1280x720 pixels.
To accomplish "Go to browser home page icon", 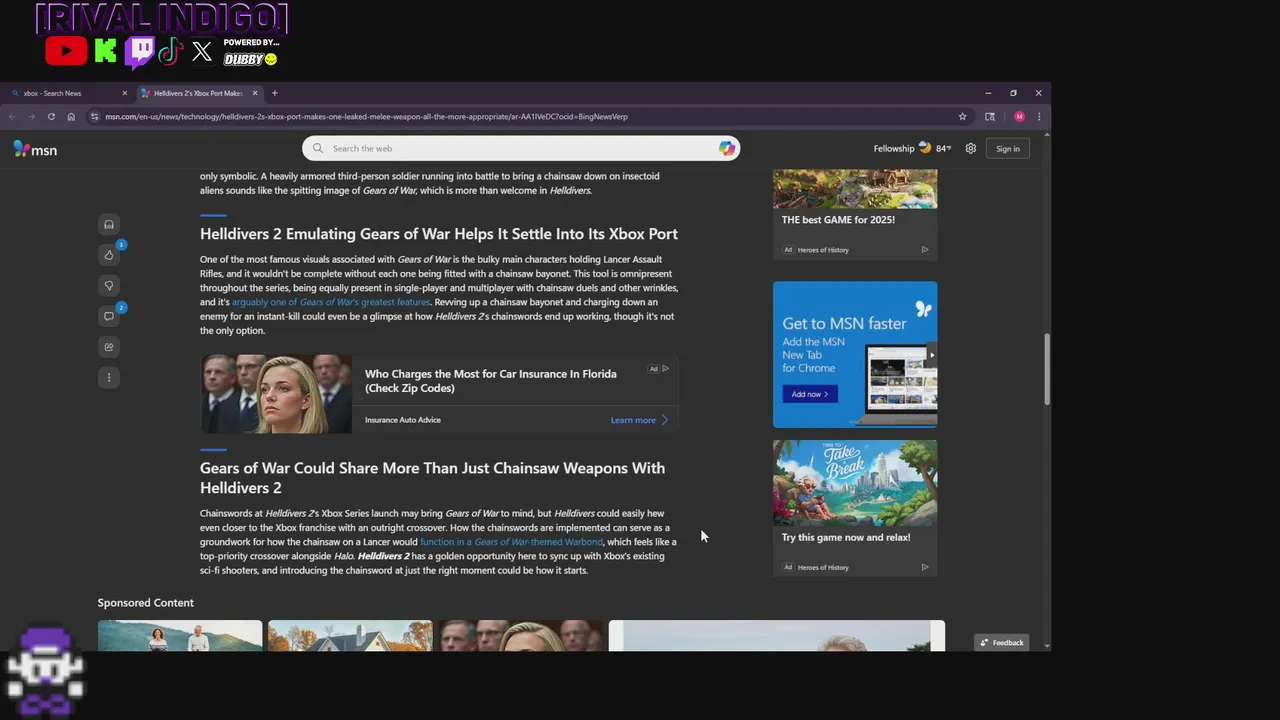I will (x=71, y=116).
